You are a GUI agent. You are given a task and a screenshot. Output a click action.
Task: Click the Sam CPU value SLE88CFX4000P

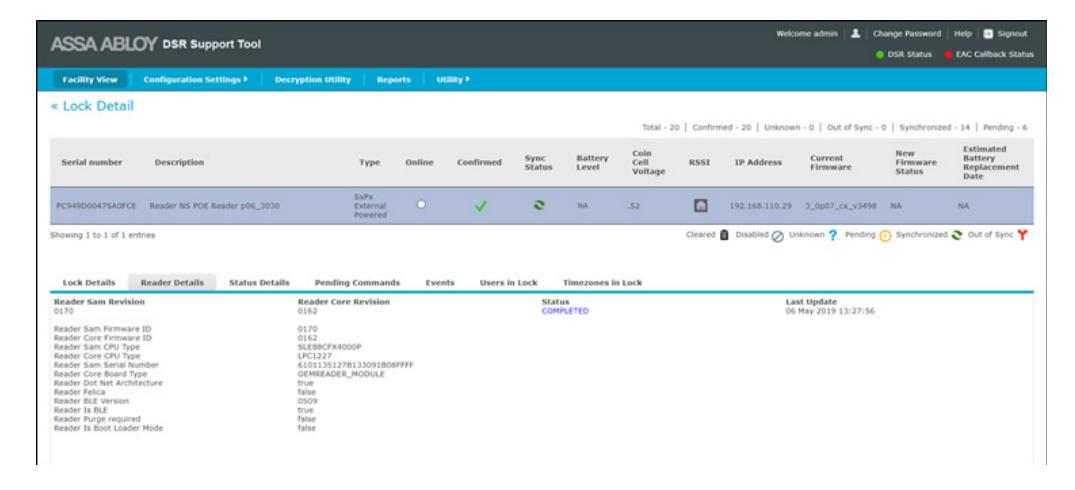330,347
